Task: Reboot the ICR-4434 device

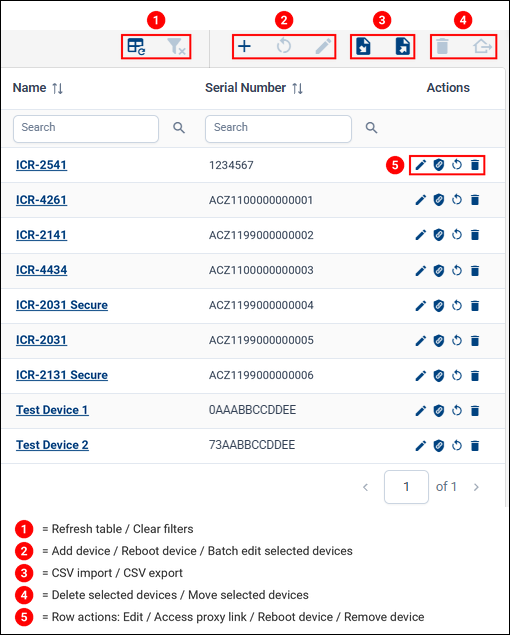Action: (x=457, y=271)
